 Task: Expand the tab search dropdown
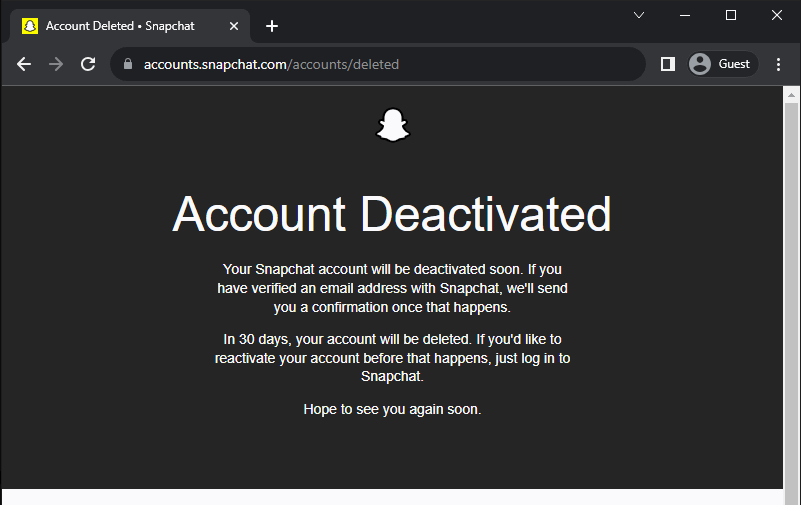[x=639, y=15]
